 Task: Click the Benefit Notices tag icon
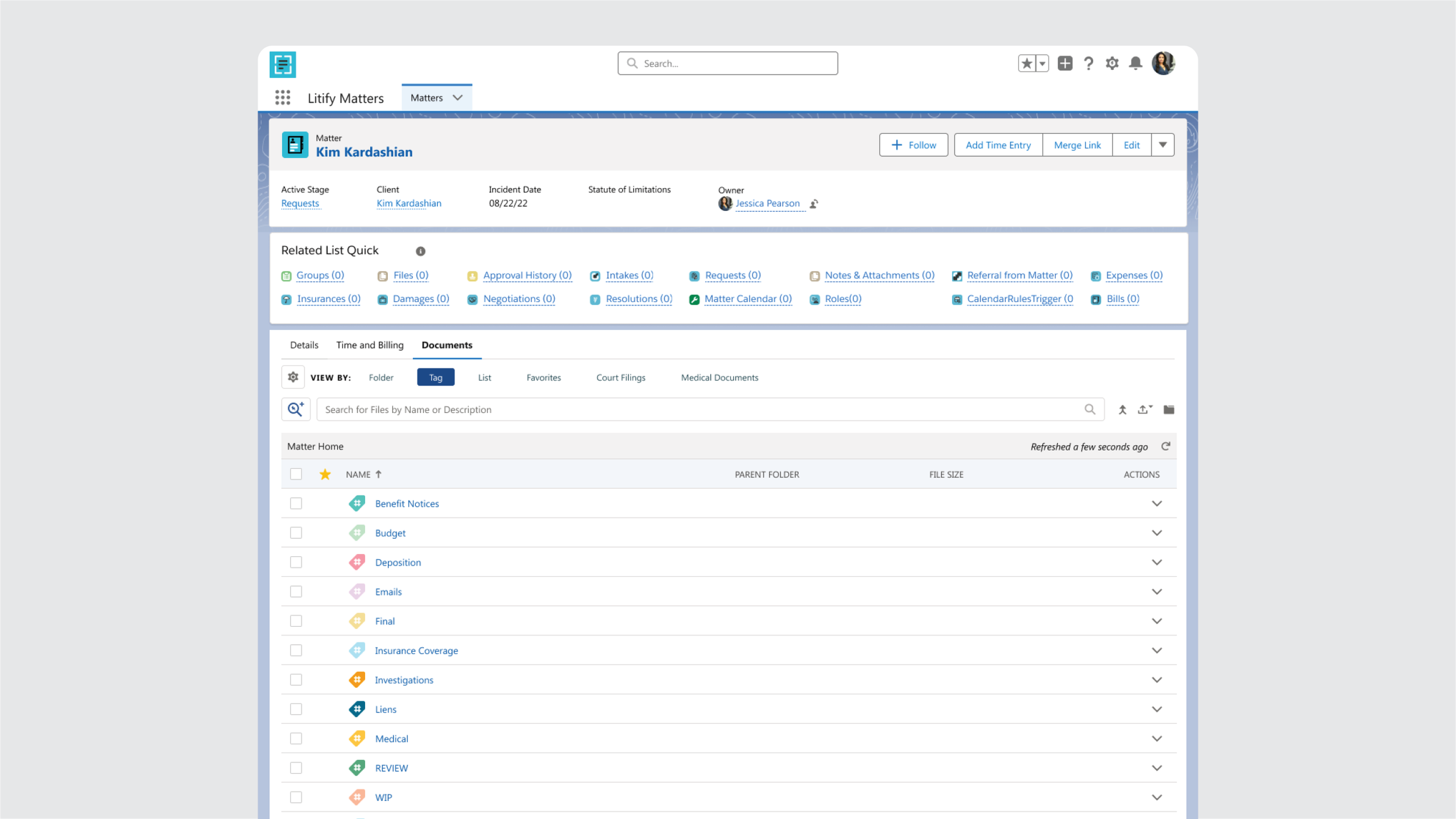[x=357, y=503]
